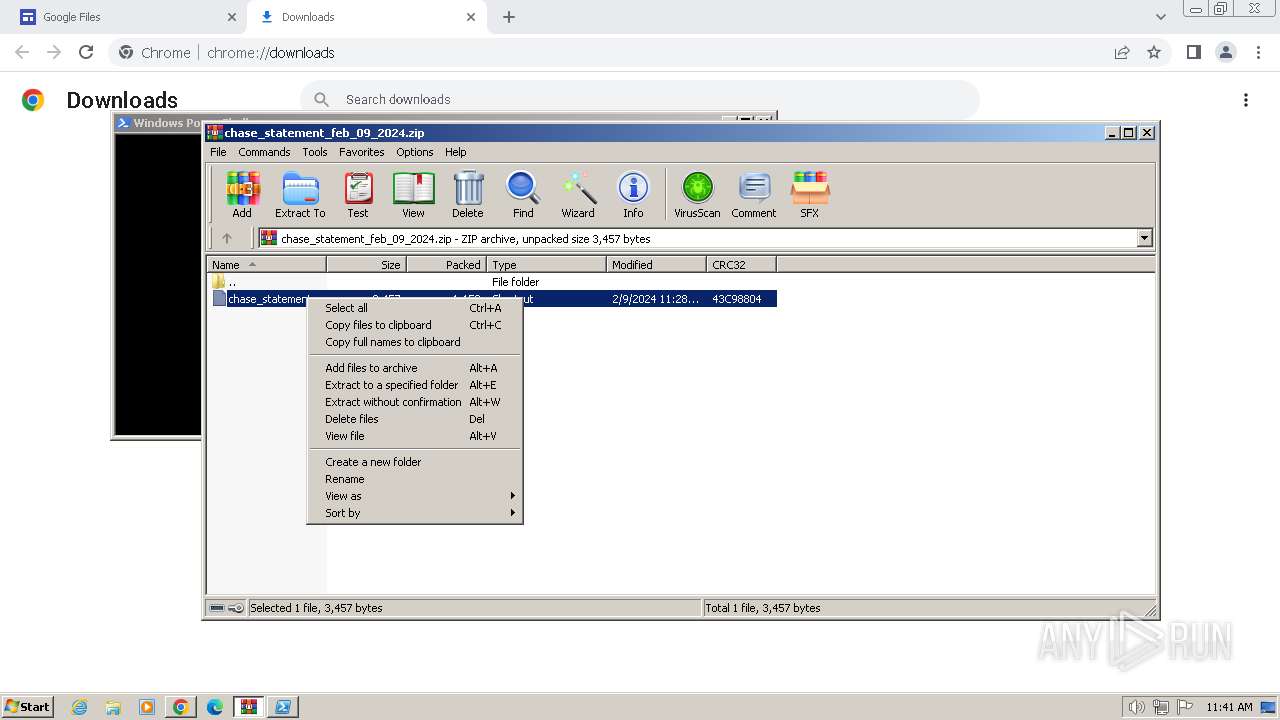Sort by the Type column header

coord(546,265)
